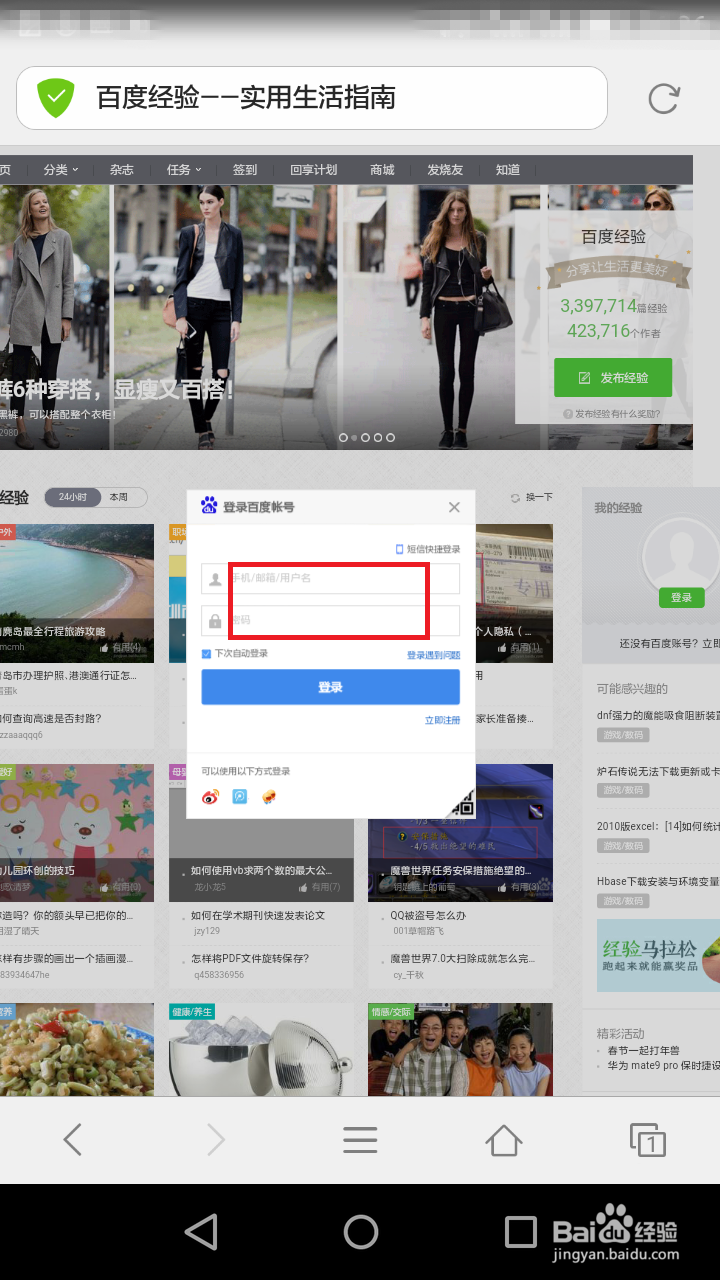This screenshot has height=1280, width=720.
Task: Open the 经验马拉松 banner
Action: tap(658, 955)
